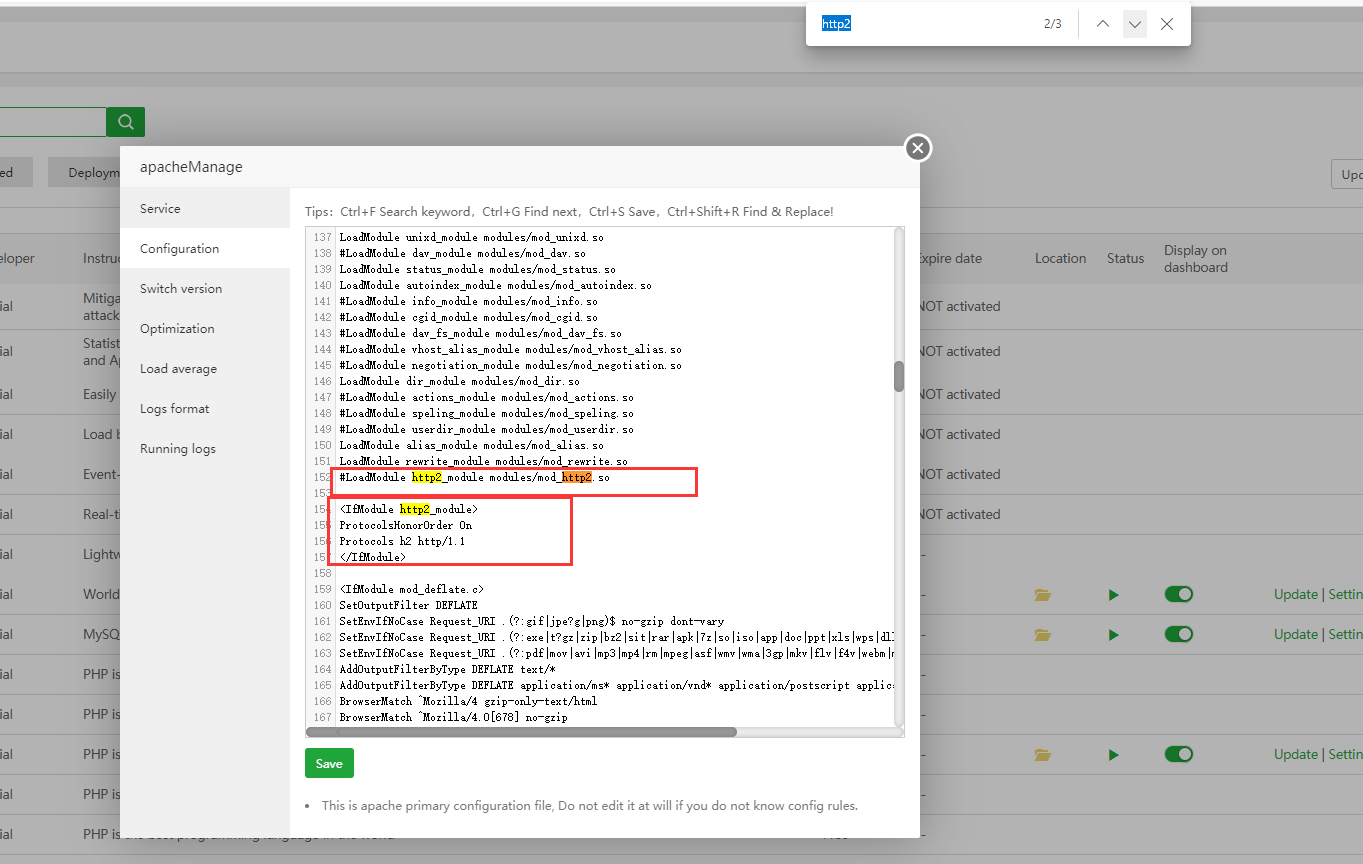The height and width of the screenshot is (864, 1363).
Task: Click the BrowserMatch gzip-only-text/html line
Action: (x=468, y=702)
